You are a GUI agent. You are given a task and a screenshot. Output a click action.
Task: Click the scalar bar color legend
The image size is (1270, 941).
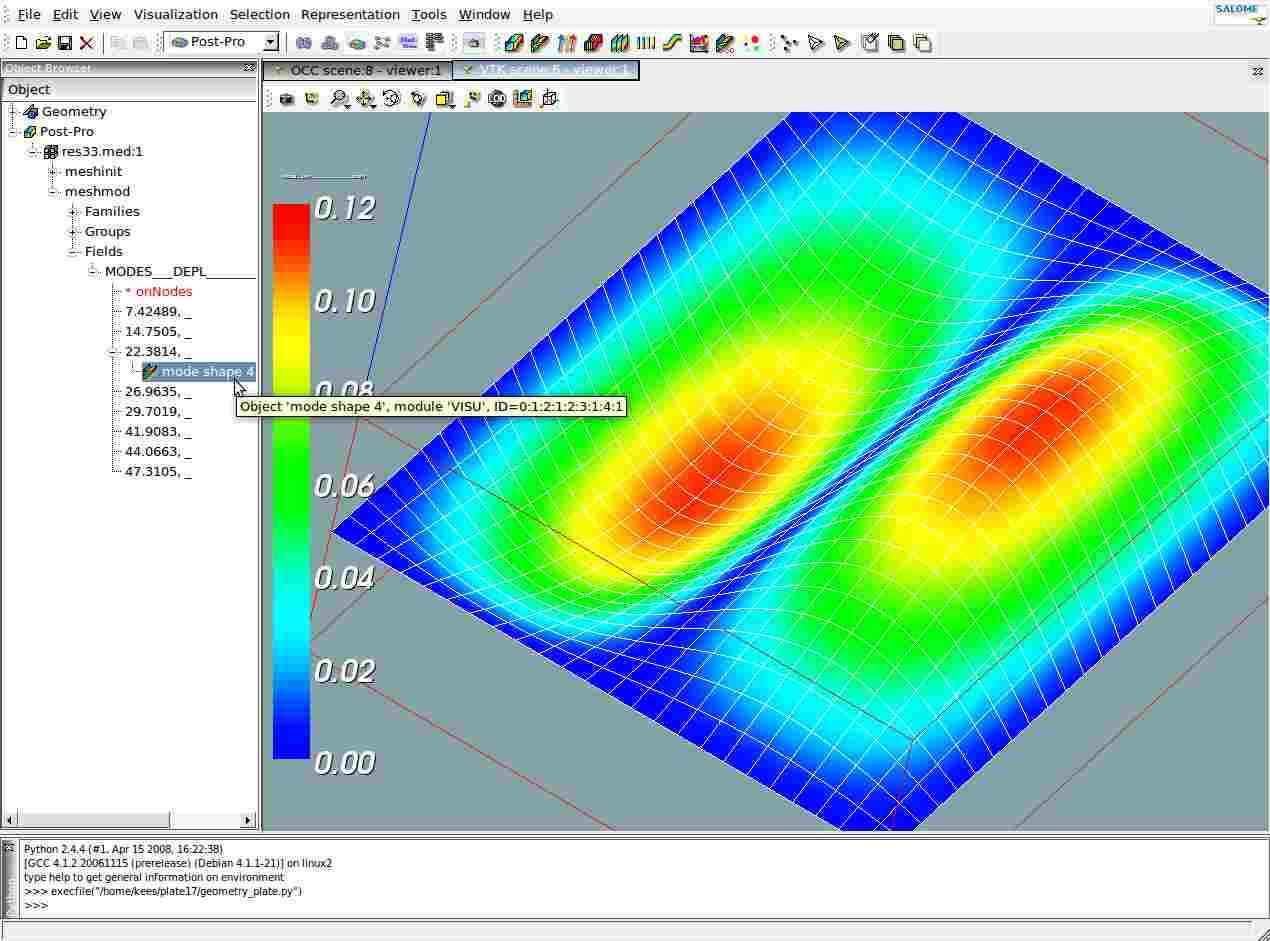point(291,481)
